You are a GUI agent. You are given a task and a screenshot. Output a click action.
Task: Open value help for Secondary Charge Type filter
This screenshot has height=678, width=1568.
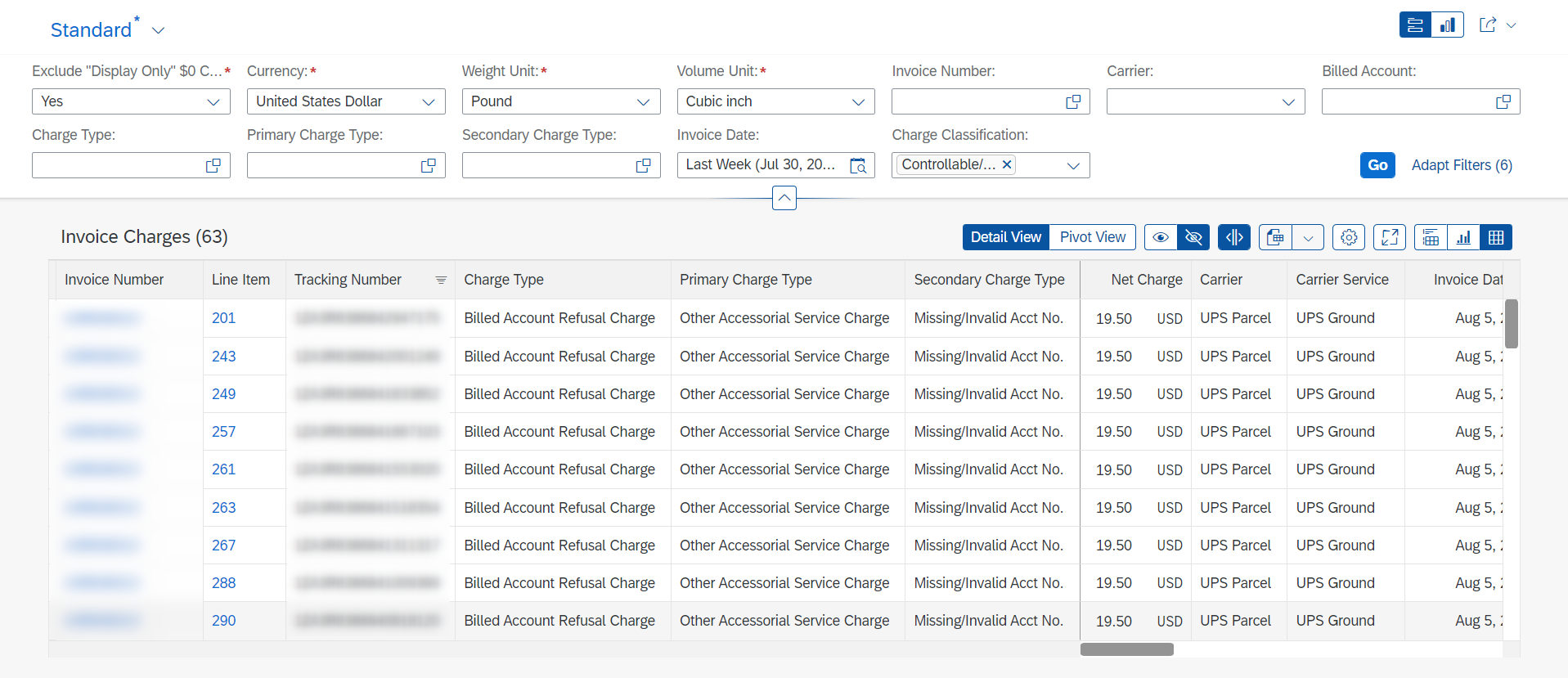[x=644, y=165]
